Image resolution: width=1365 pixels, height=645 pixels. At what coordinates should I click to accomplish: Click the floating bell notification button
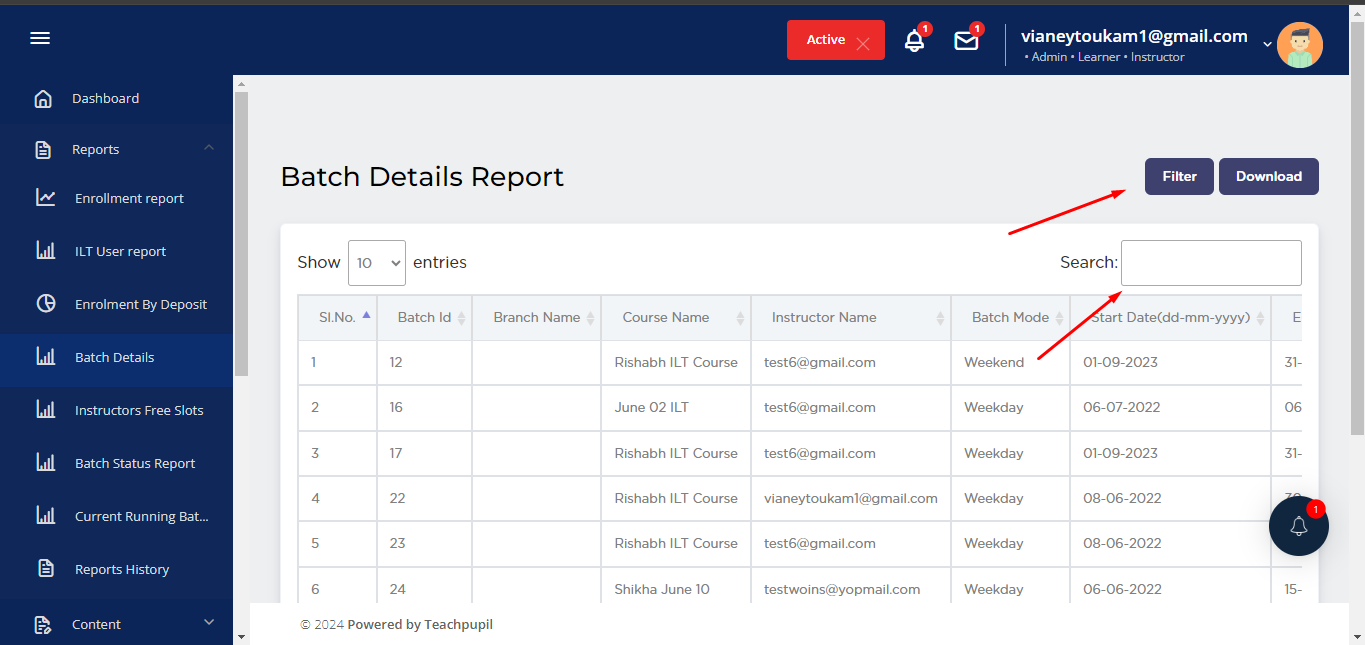(1298, 526)
